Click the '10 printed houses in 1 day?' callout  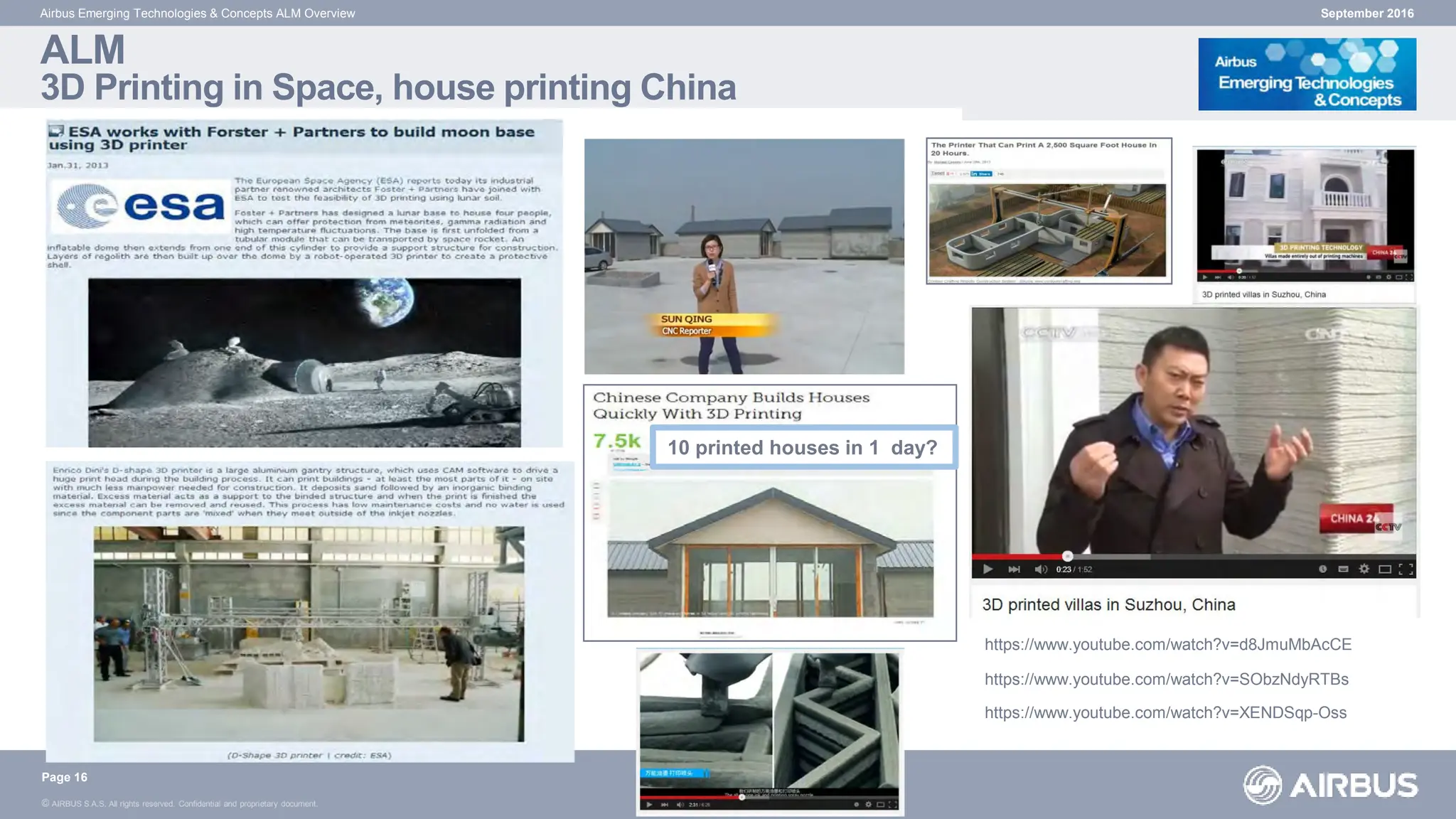[x=803, y=447]
